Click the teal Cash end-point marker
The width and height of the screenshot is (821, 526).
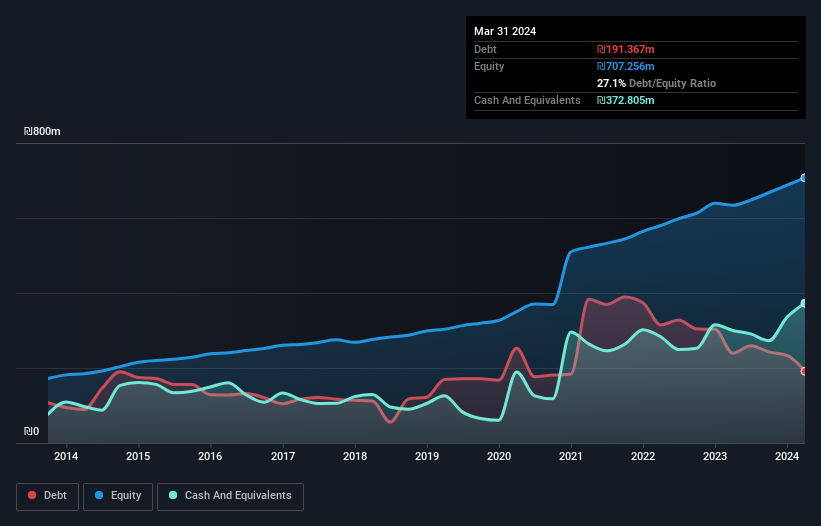coord(804,304)
